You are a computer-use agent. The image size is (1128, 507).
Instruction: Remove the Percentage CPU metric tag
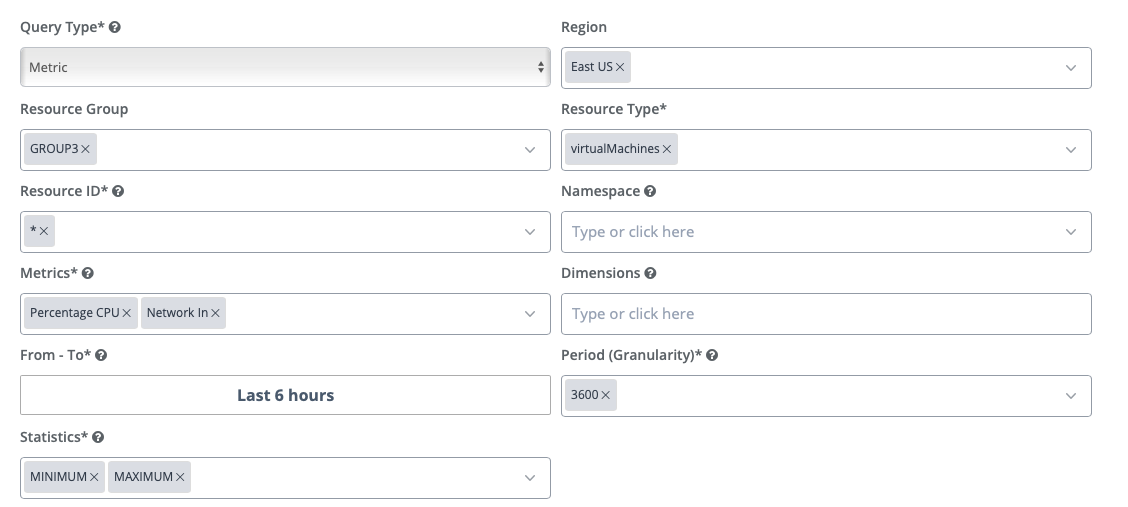[x=127, y=313]
